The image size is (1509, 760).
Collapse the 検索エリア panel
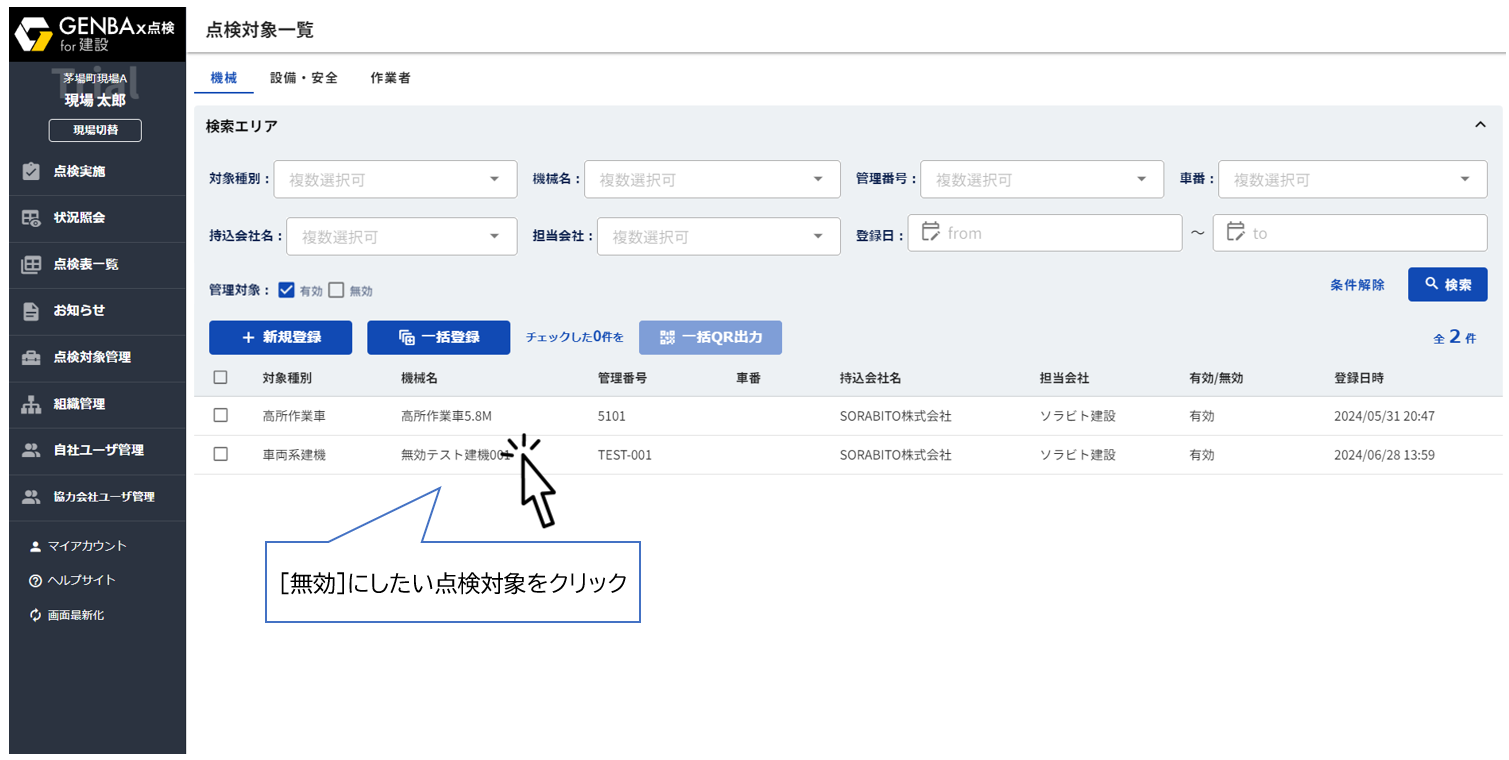pos(1481,125)
